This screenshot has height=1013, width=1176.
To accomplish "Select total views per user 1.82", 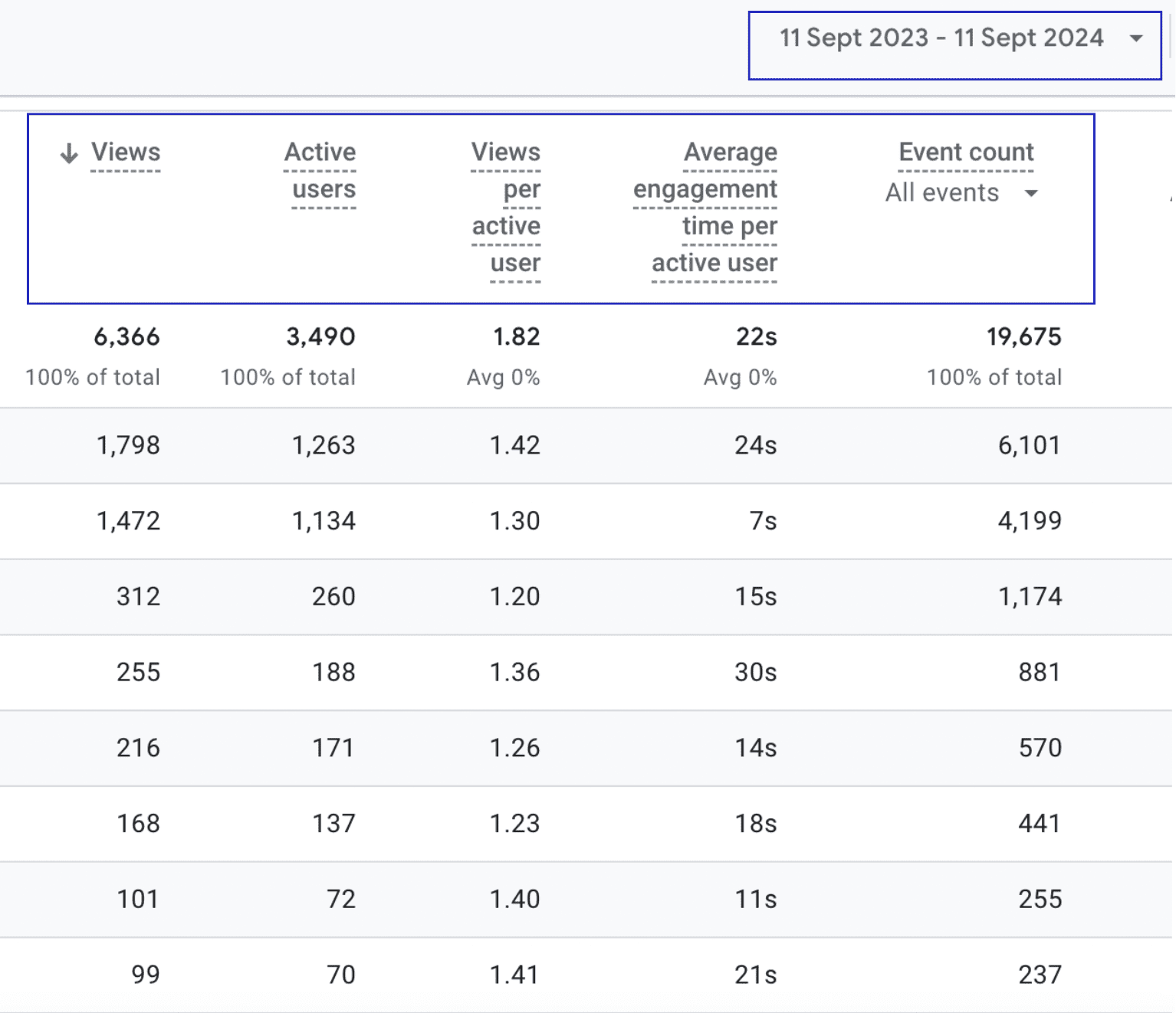I will [x=516, y=336].
